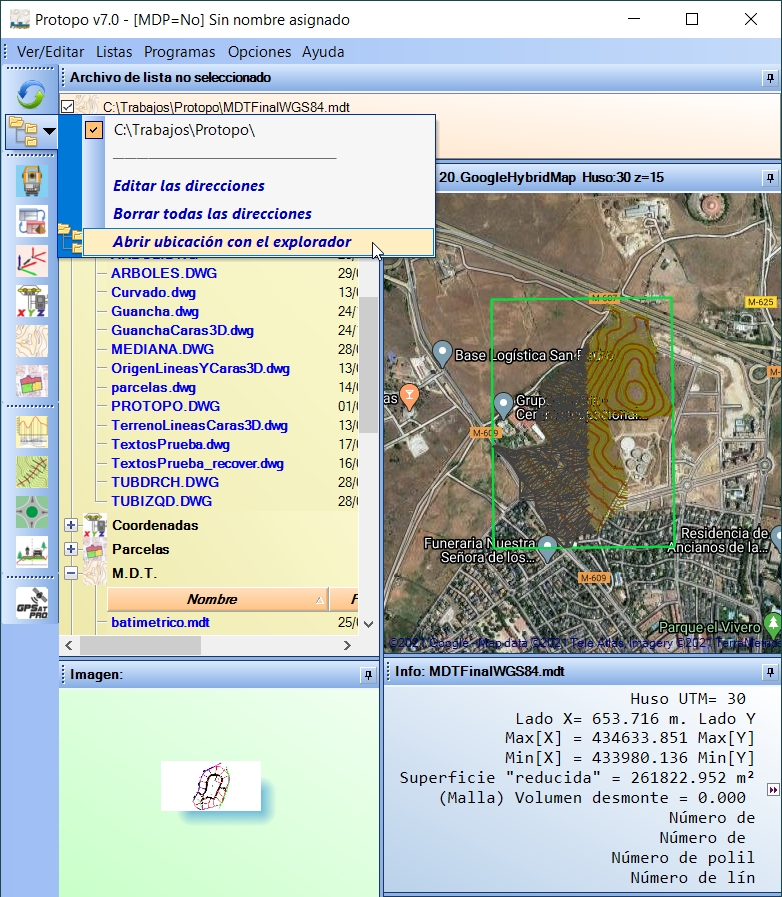
Task: Sort by the Nombre column header
Action: click(217, 600)
